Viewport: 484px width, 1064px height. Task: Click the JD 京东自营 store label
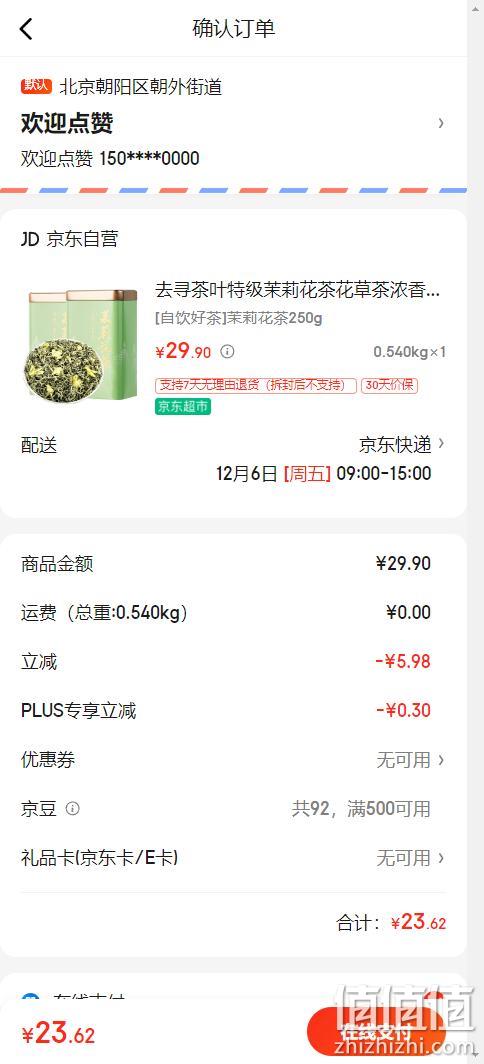click(70, 239)
